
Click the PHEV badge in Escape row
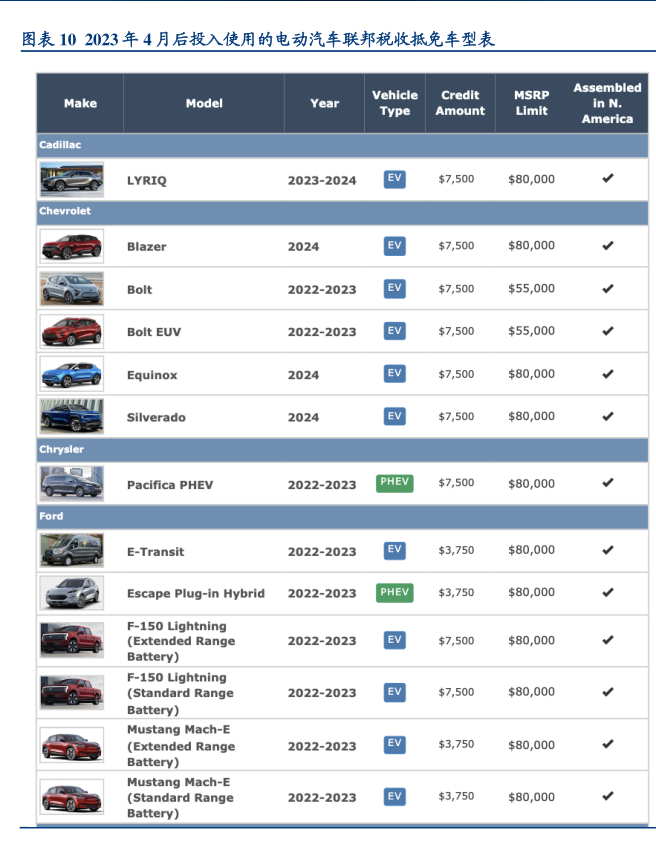click(394, 593)
